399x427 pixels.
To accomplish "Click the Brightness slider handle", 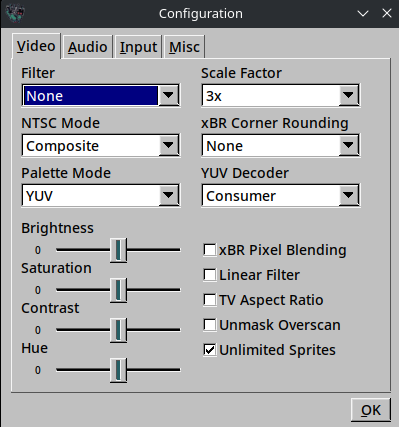I will 118,250.
